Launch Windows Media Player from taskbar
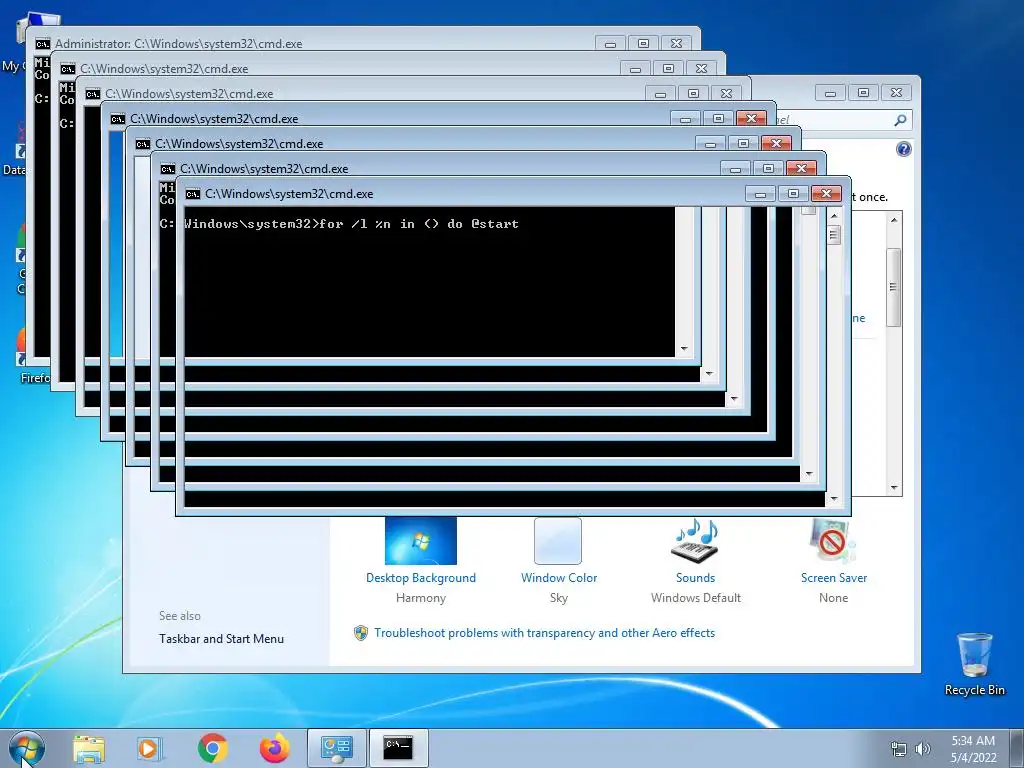 pyautogui.click(x=150, y=748)
